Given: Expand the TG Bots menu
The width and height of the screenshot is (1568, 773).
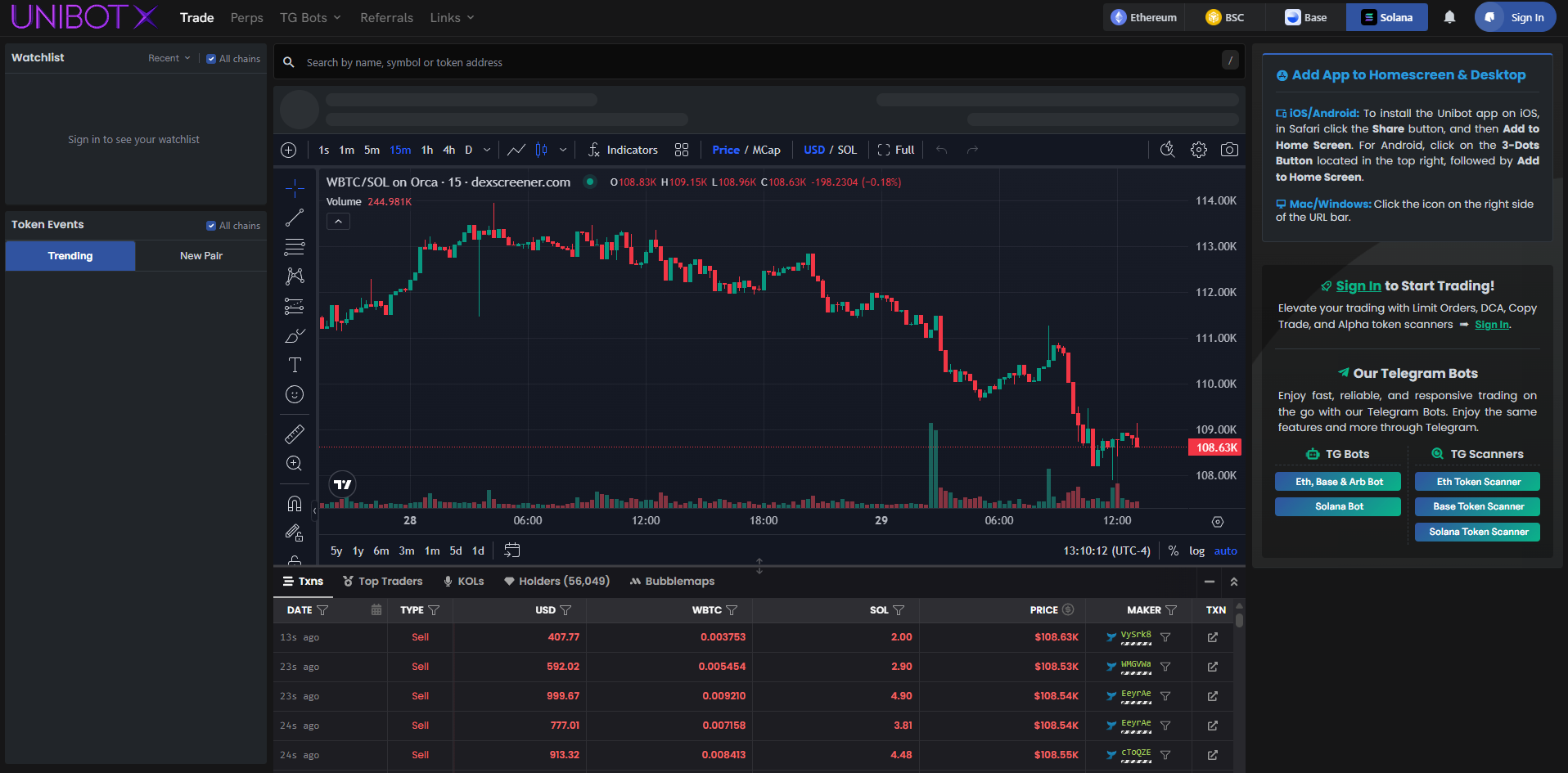Looking at the screenshot, I should (310, 17).
